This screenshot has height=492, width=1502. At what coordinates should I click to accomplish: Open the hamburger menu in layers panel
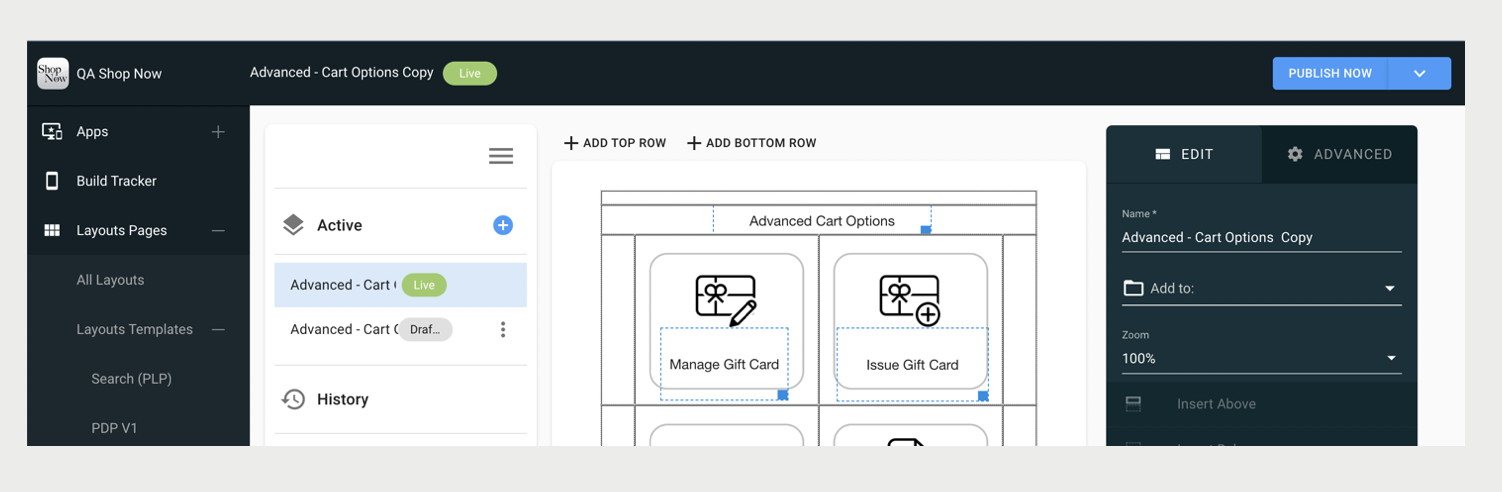501,156
